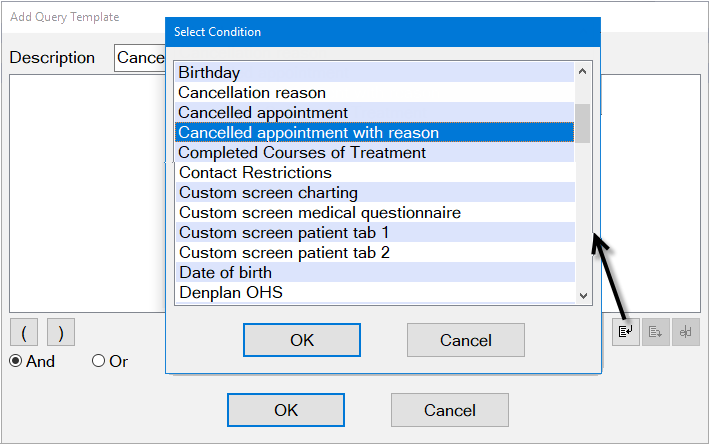The image size is (709, 444).
Task: Click the greyed edit condition icon
Action: coord(685,332)
